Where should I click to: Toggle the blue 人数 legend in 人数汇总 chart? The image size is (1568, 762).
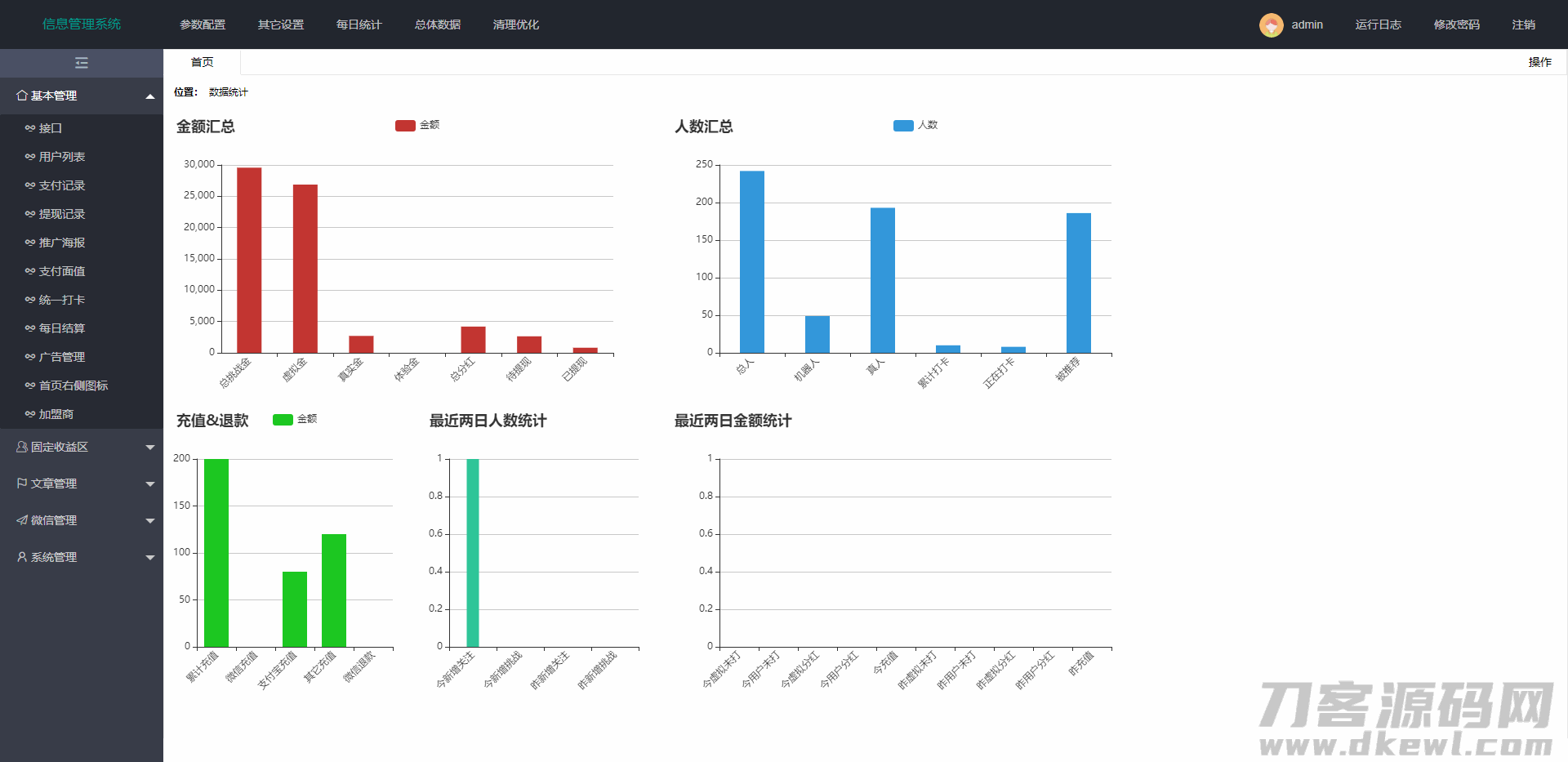(903, 126)
